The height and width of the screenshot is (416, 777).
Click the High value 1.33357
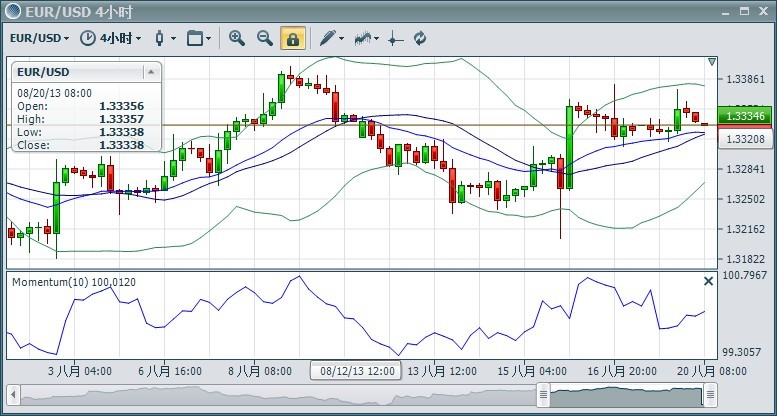tap(121, 119)
